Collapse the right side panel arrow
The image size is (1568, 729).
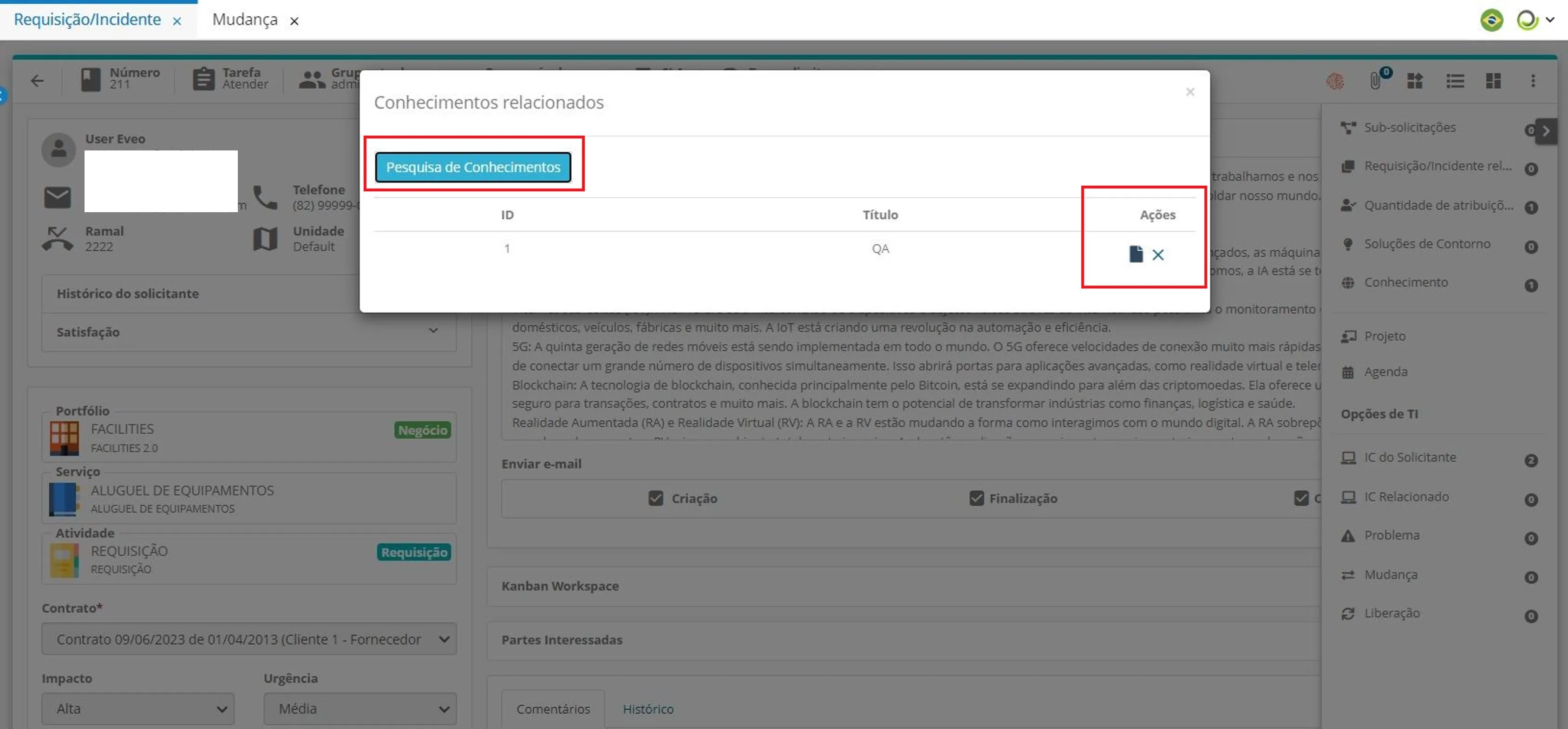point(1546,131)
